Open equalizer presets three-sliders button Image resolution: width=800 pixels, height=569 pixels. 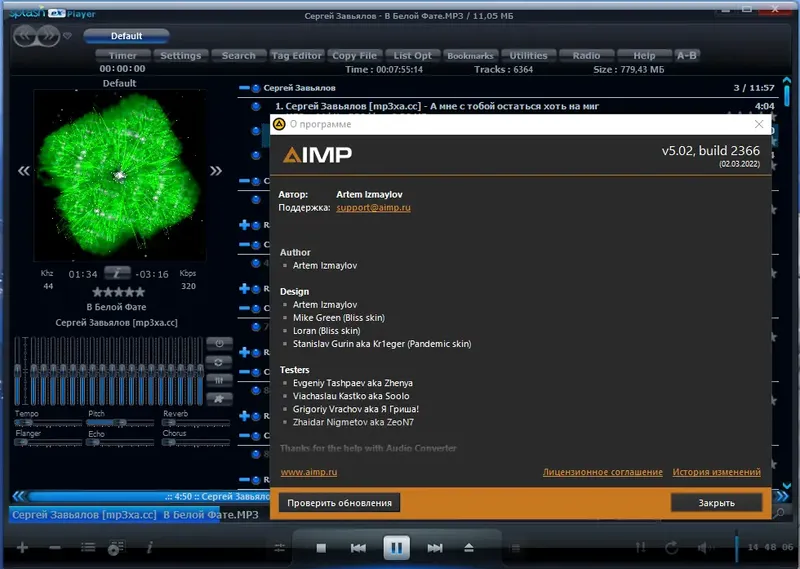(x=219, y=380)
